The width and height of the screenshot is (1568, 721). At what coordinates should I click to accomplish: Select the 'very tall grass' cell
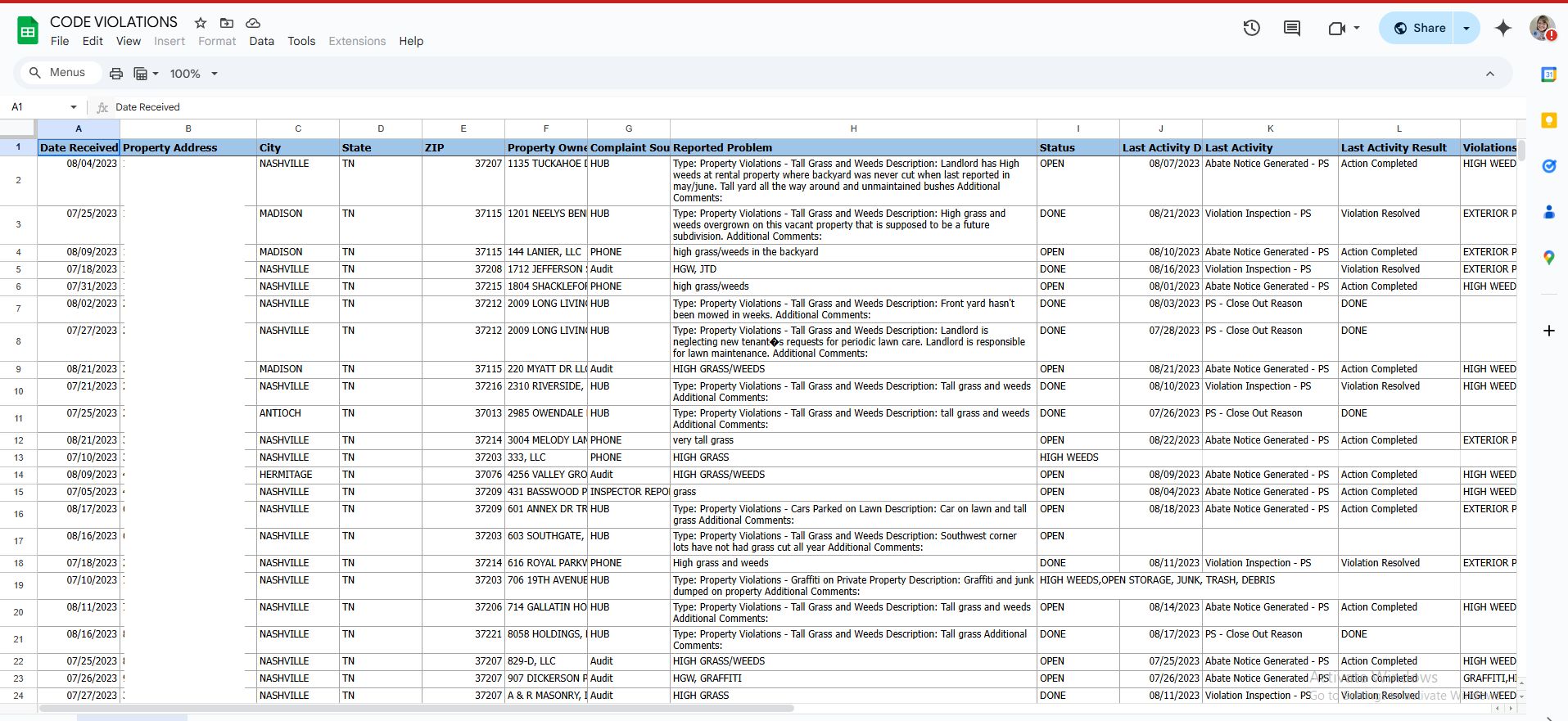point(853,440)
